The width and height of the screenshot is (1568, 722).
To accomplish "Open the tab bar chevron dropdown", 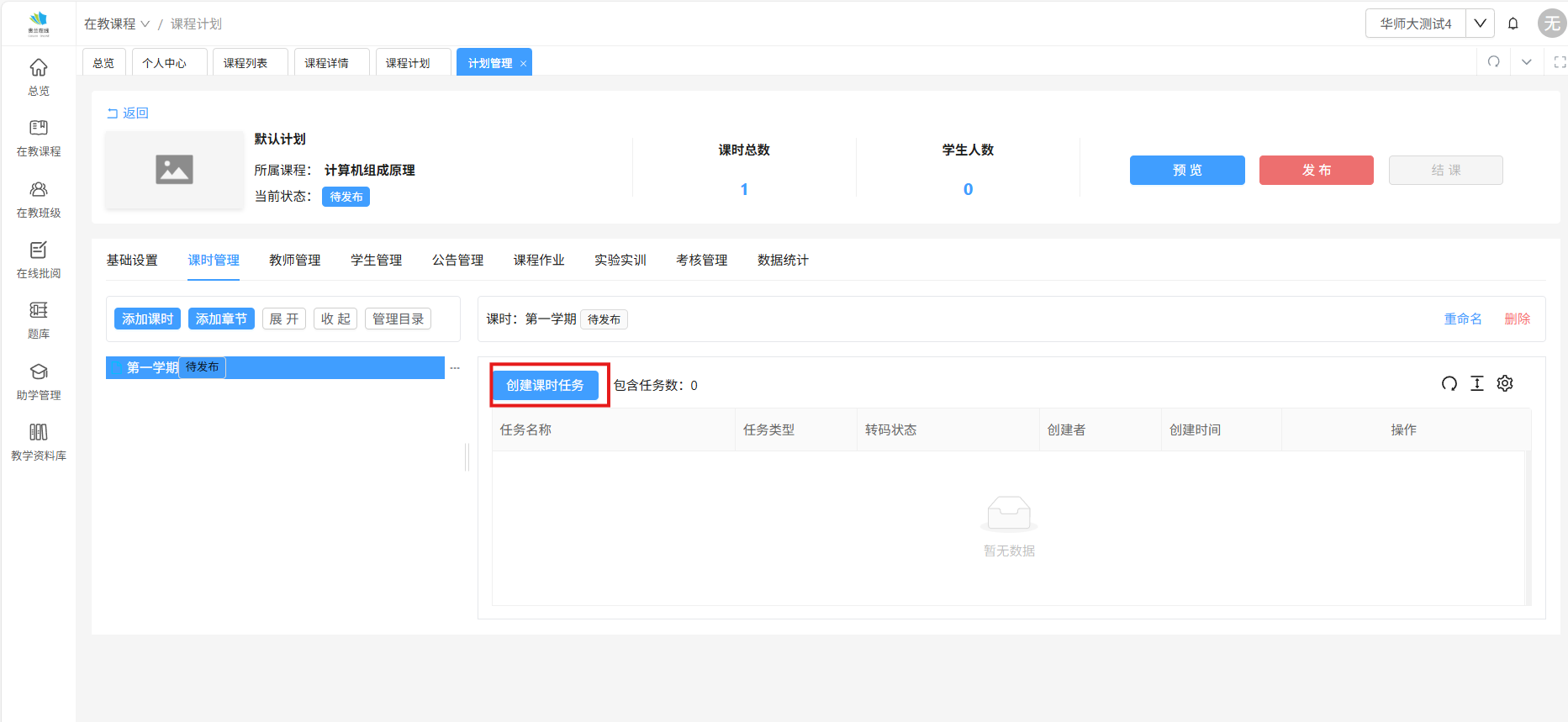I will pos(1526,62).
